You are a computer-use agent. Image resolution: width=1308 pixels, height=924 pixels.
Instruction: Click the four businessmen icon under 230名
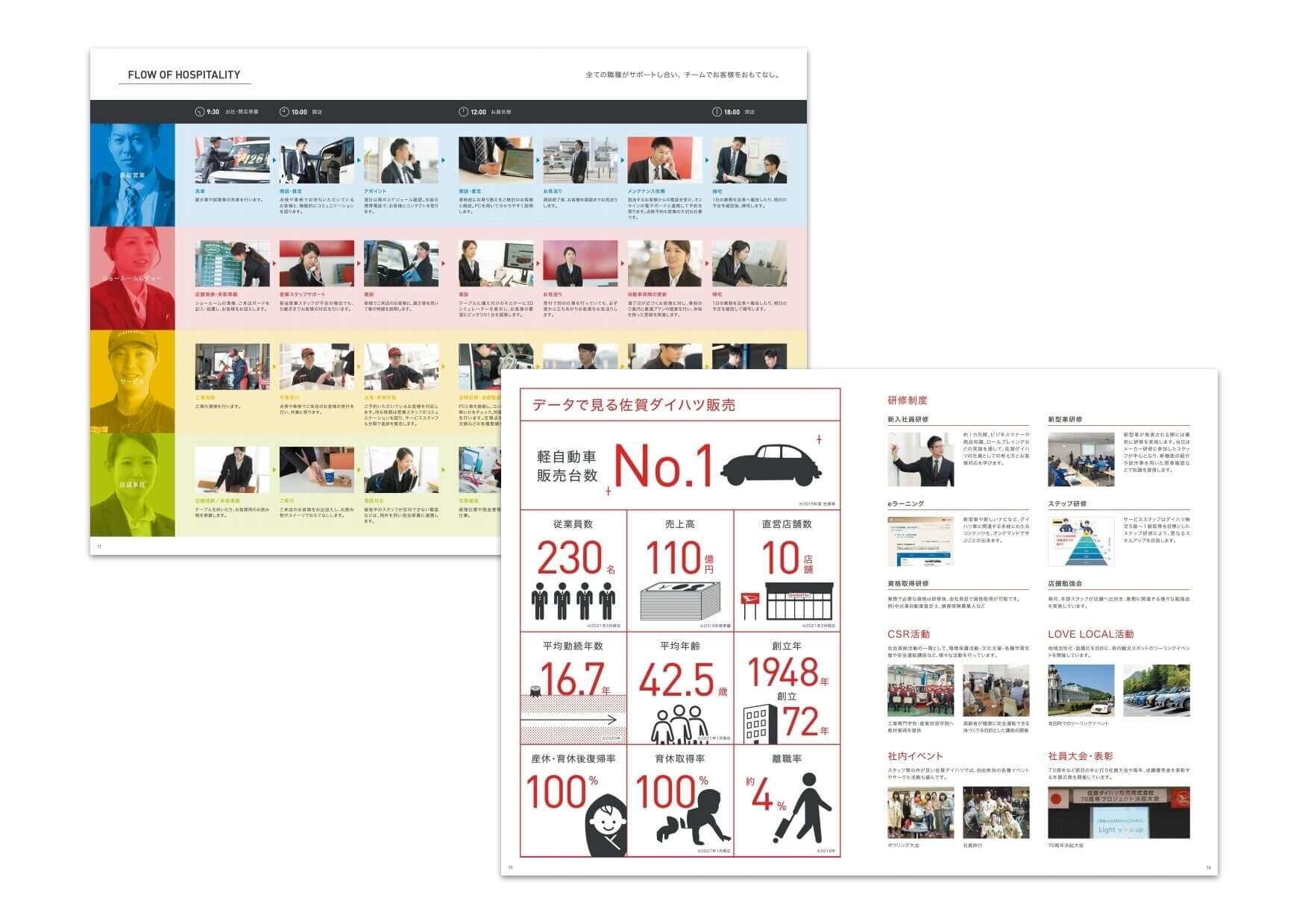(573, 601)
